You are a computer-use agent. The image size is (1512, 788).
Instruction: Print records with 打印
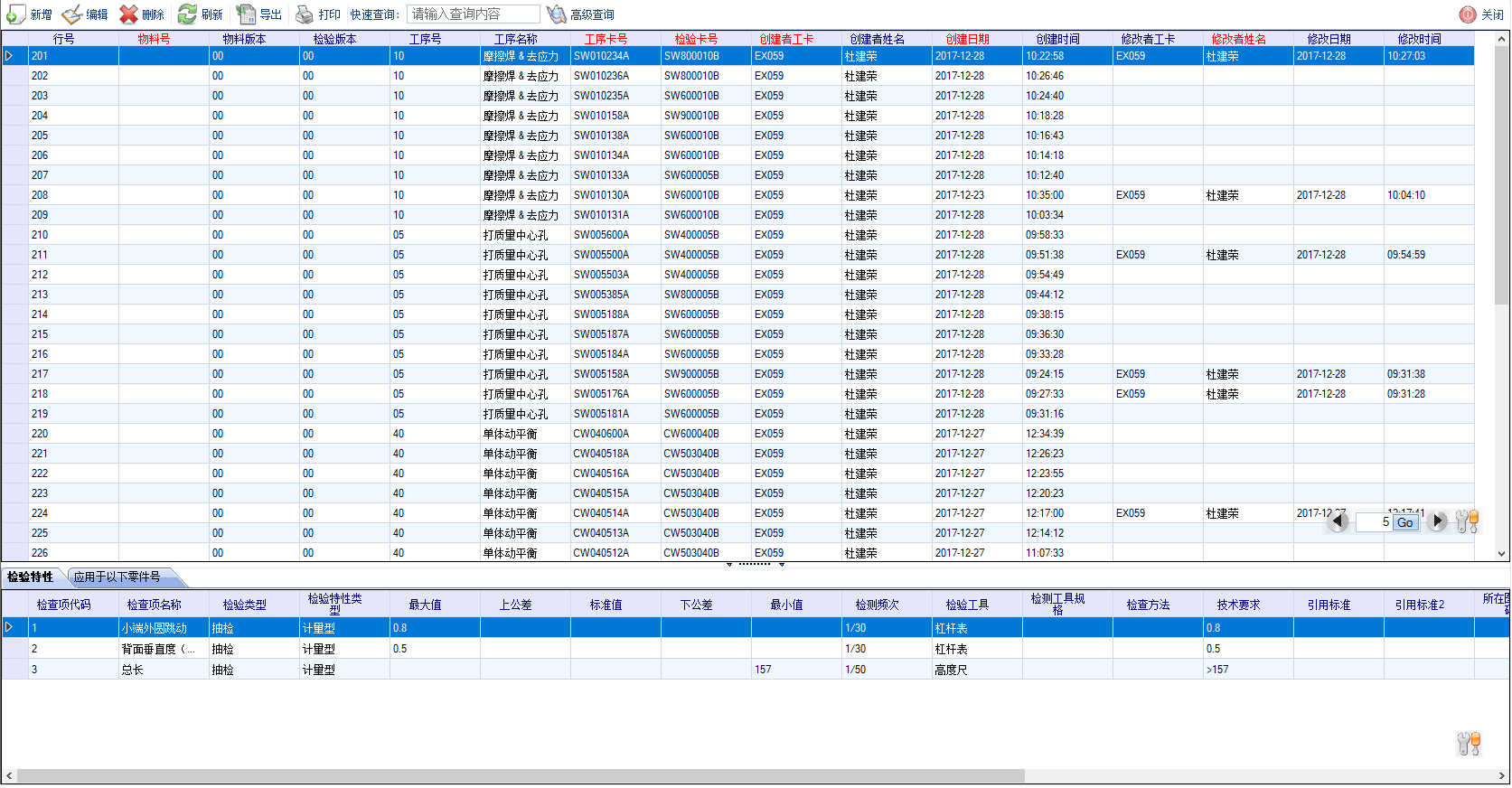pyautogui.click(x=318, y=14)
